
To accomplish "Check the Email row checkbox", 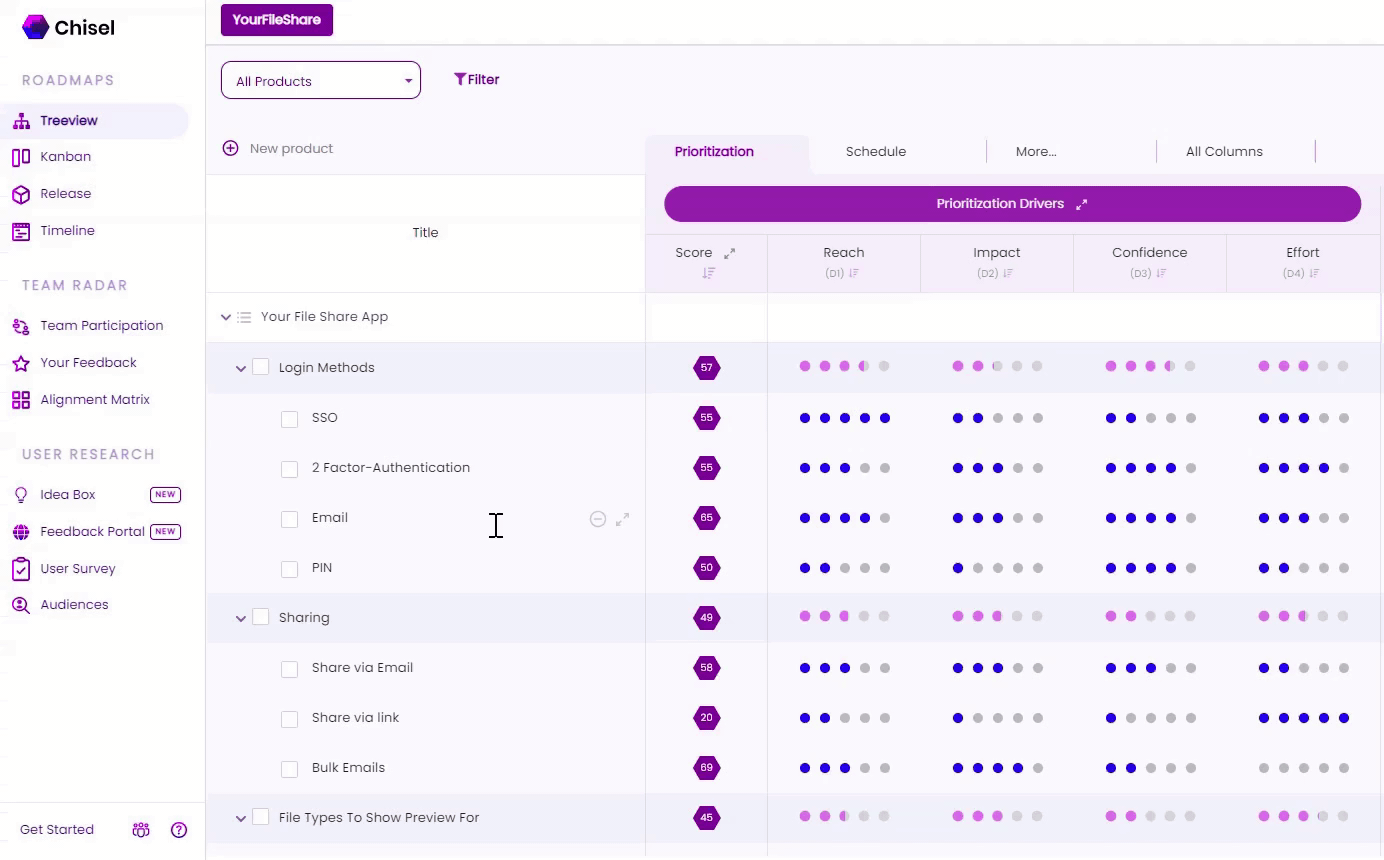I will point(290,519).
